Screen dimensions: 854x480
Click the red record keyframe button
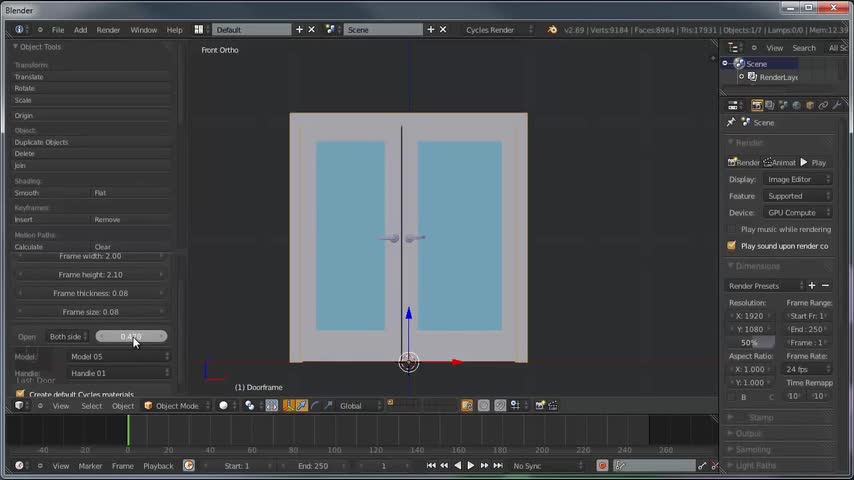pyautogui.click(x=602, y=466)
